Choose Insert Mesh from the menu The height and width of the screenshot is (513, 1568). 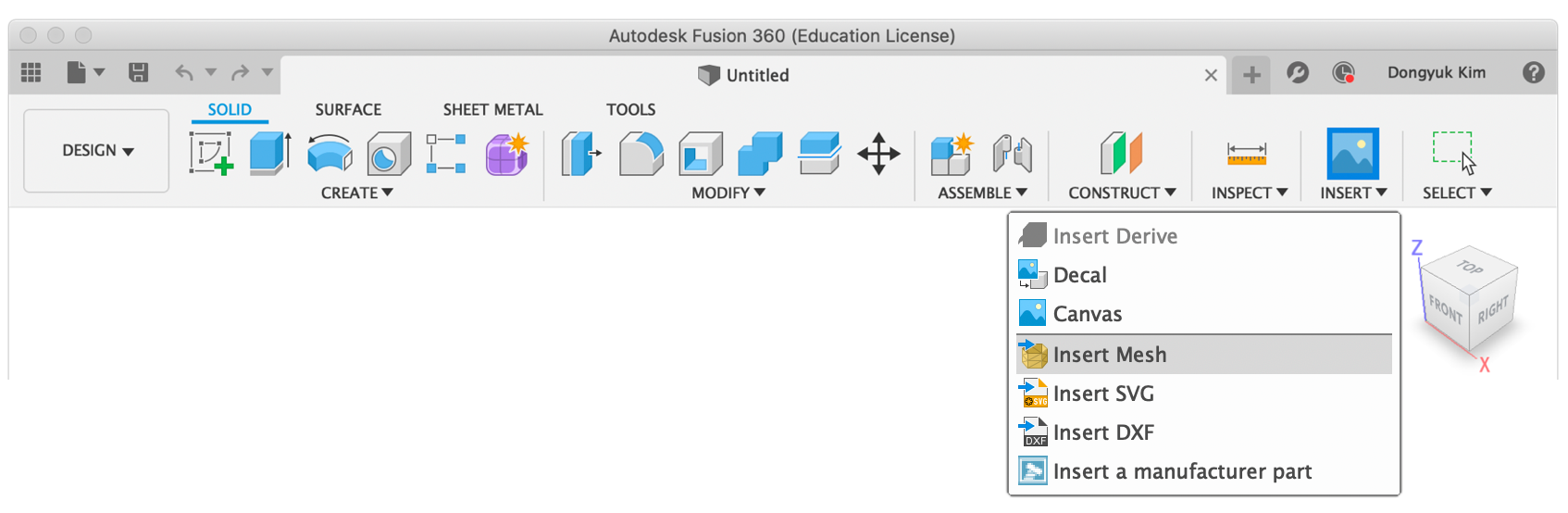click(x=1204, y=355)
